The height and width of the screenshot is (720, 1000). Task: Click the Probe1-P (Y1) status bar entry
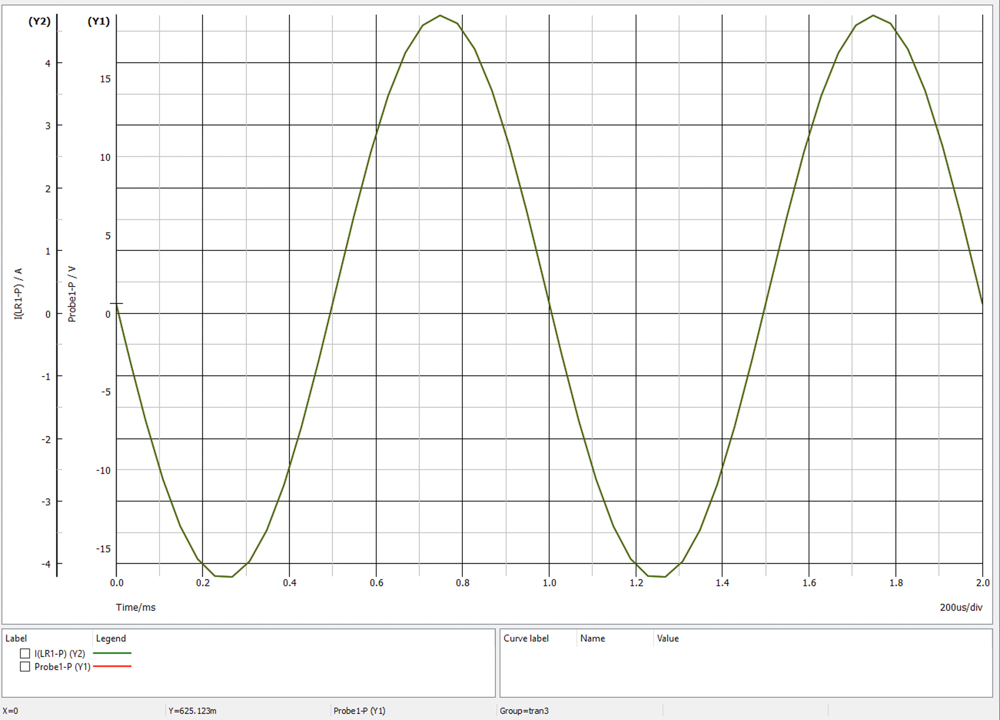tap(359, 710)
